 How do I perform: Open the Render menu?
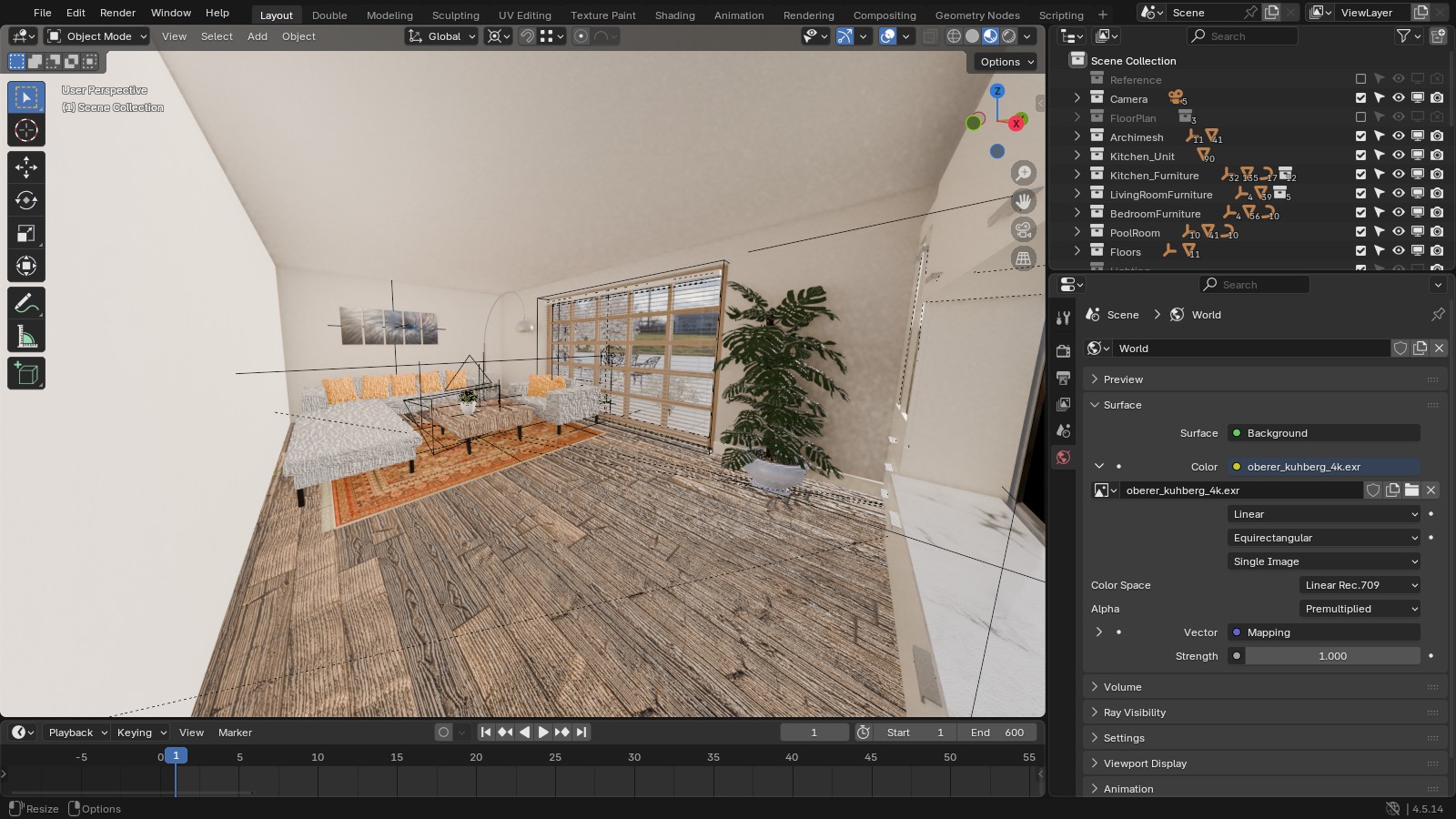point(117,13)
